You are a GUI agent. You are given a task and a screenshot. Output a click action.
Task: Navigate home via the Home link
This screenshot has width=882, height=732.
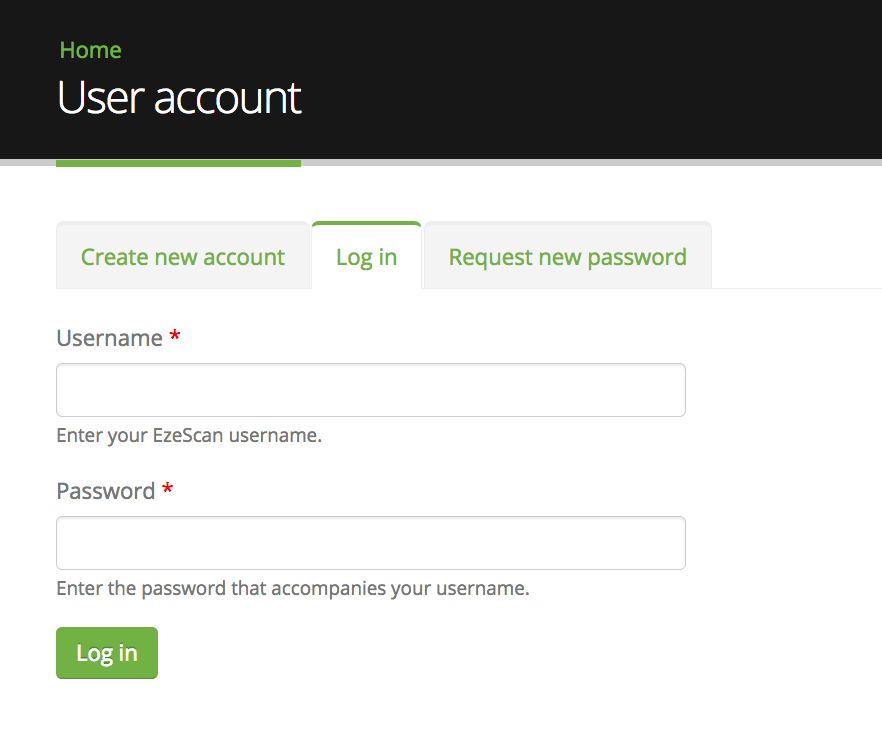point(90,49)
